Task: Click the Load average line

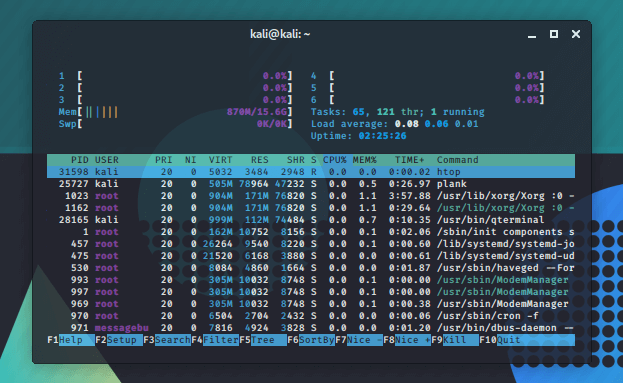Action: pos(395,124)
